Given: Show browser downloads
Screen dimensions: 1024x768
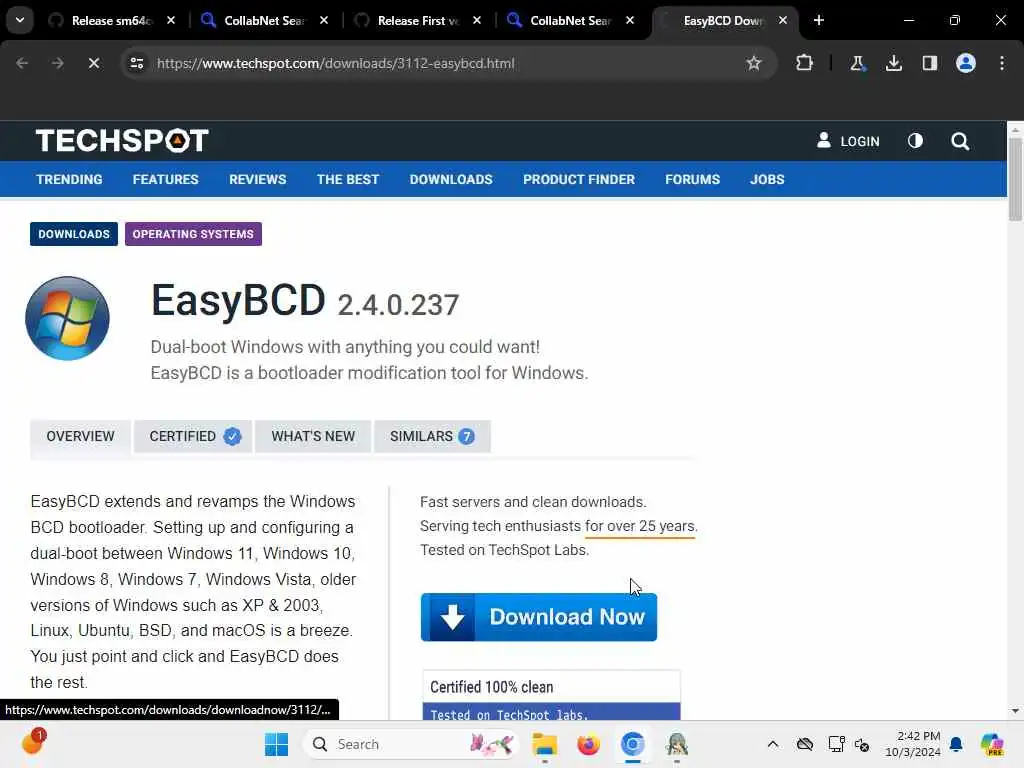Looking at the screenshot, I should pos(893,63).
